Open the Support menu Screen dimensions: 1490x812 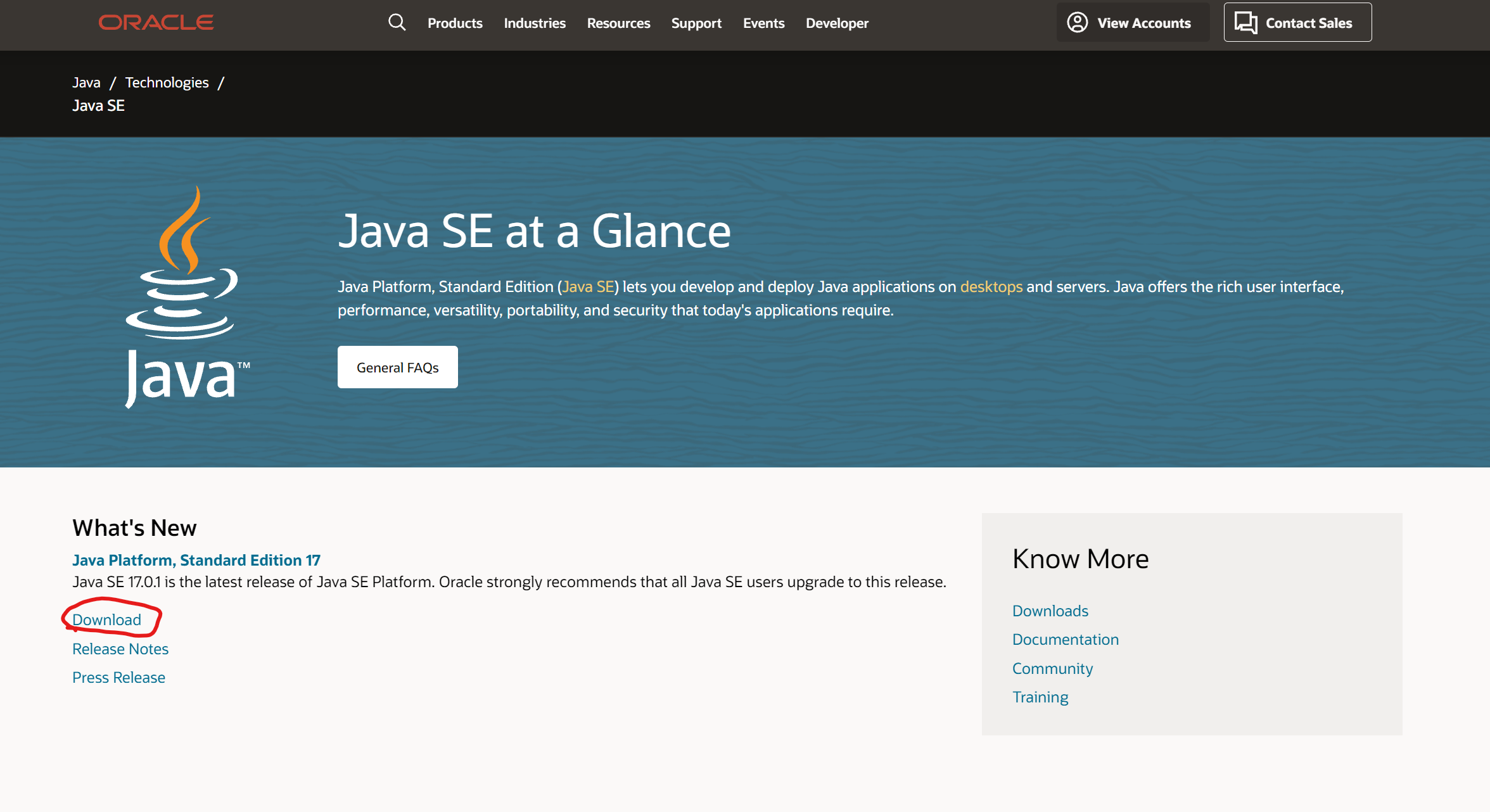tap(696, 23)
